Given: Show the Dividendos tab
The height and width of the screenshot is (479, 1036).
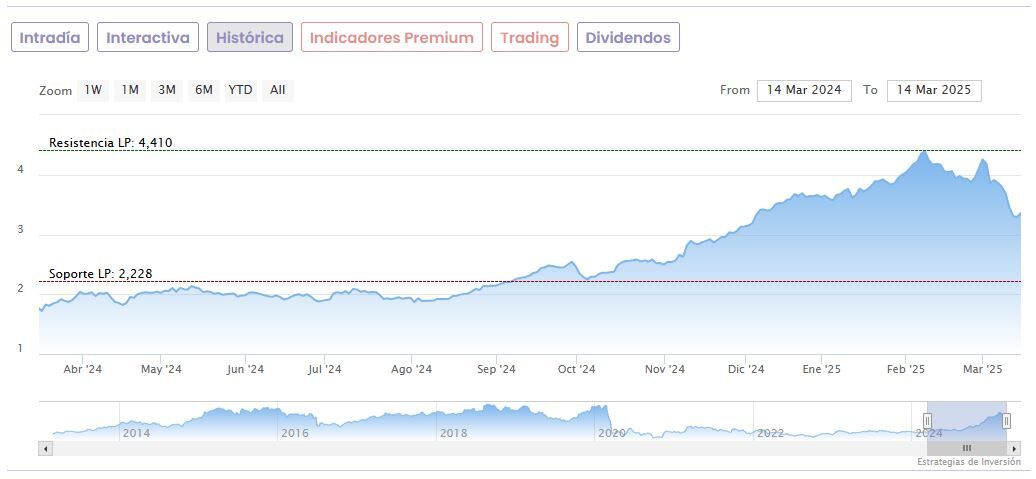Looking at the screenshot, I should coord(628,38).
